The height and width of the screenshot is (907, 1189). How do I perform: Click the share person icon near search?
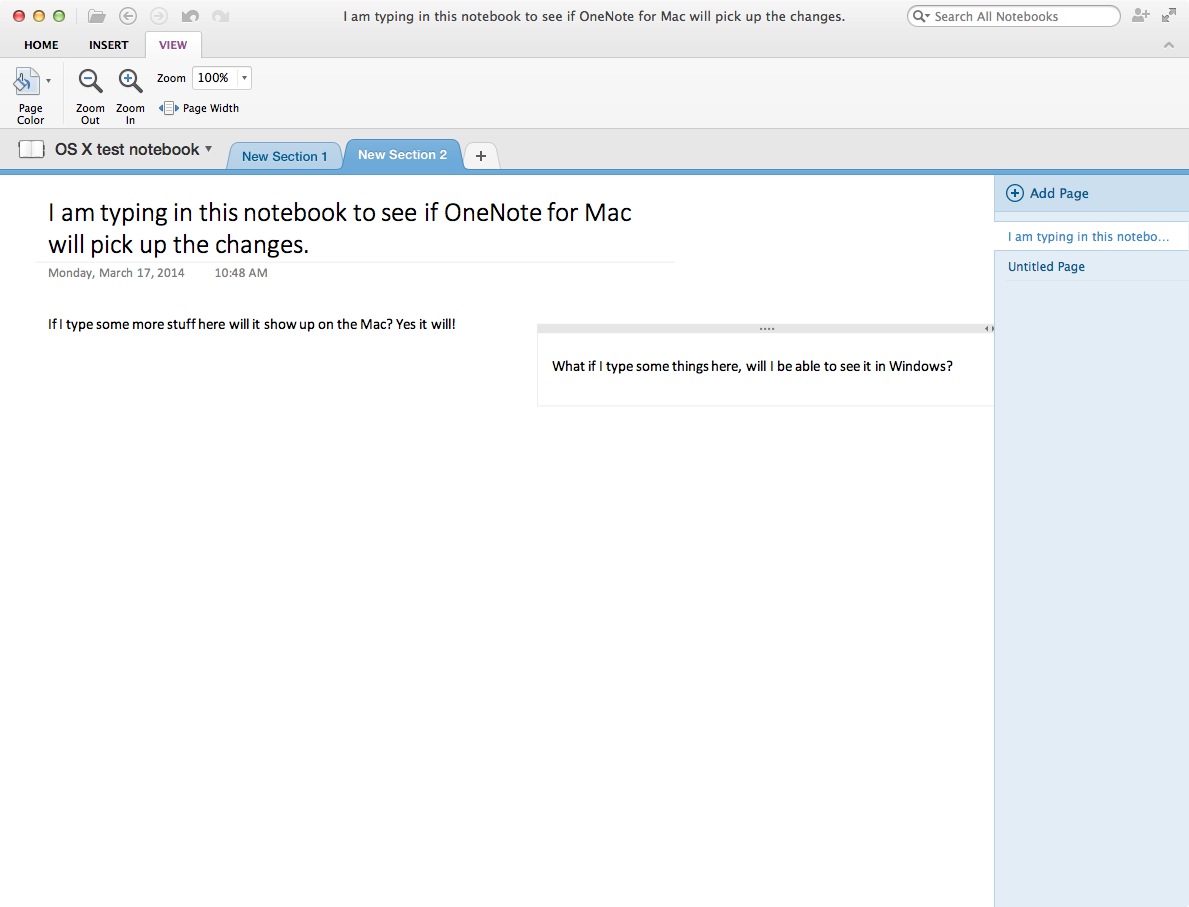(x=1140, y=15)
